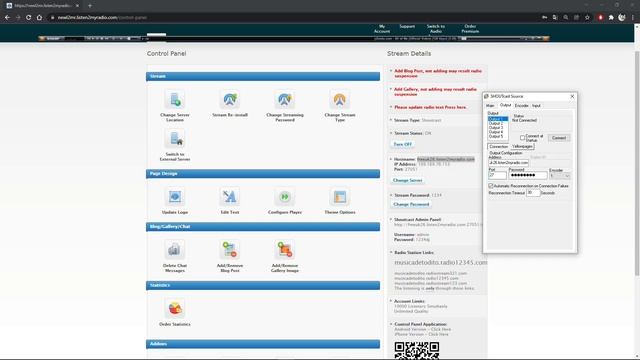Click the browser home icon
Image resolution: width=640 pixels, height=360 pixels.
(x=39, y=18)
